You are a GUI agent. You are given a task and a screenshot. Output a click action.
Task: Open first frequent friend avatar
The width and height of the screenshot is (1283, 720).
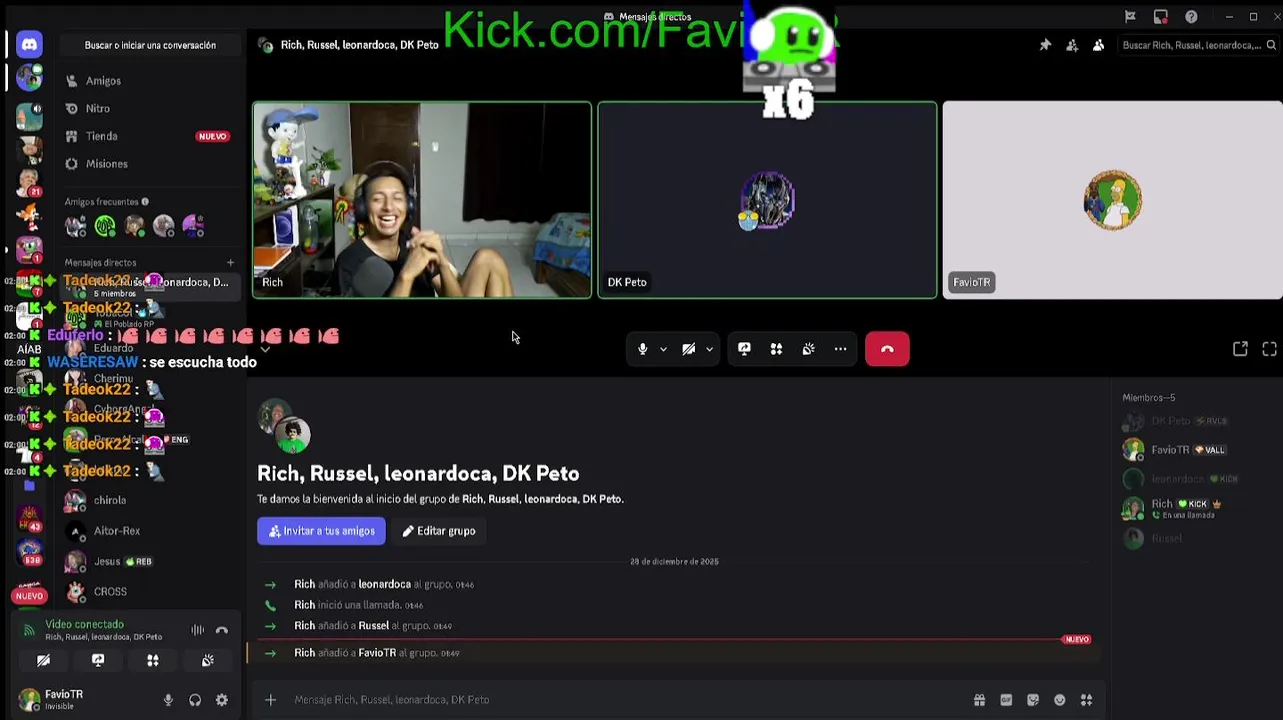point(76,226)
